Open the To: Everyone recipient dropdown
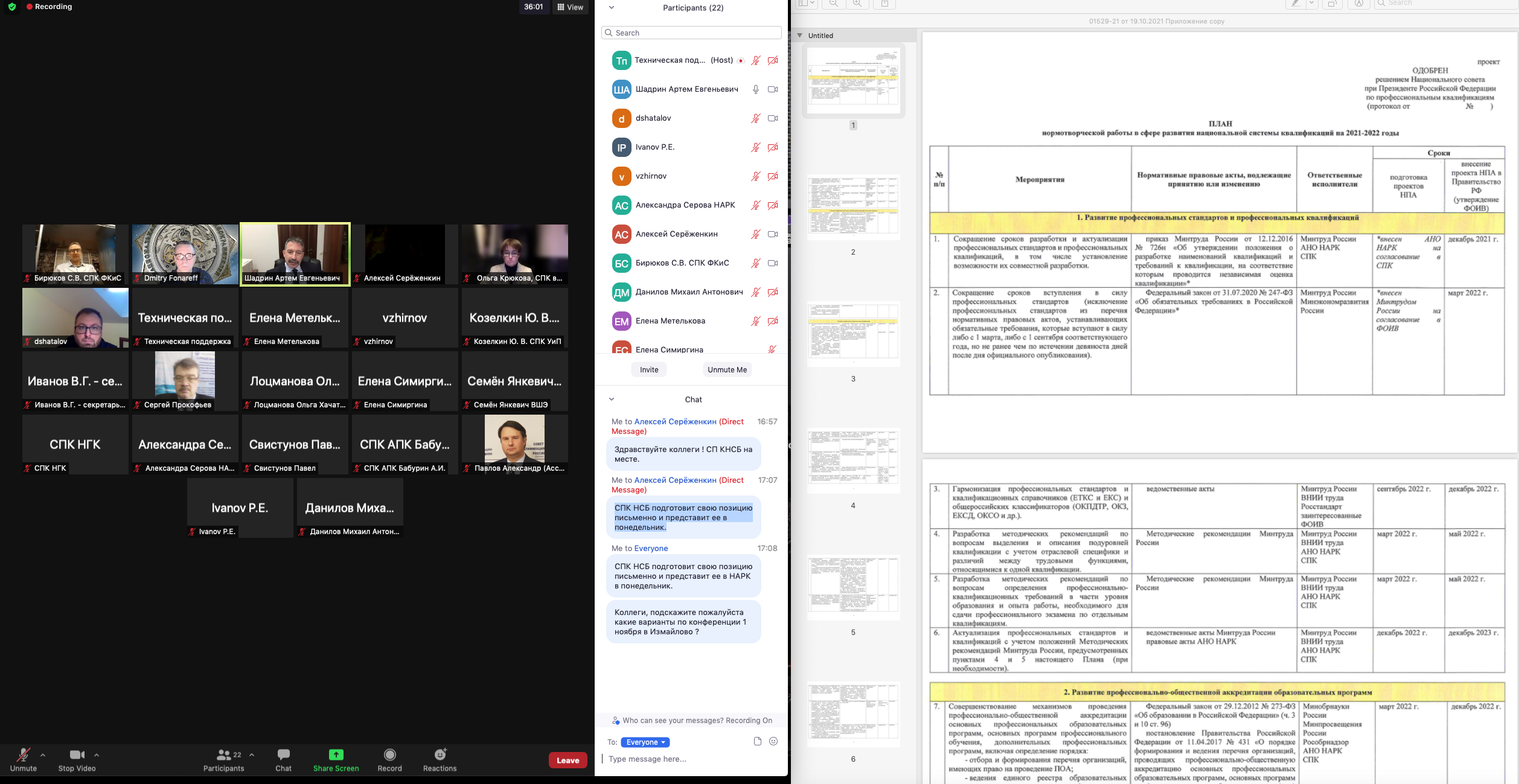The height and width of the screenshot is (784, 1519). click(x=645, y=742)
